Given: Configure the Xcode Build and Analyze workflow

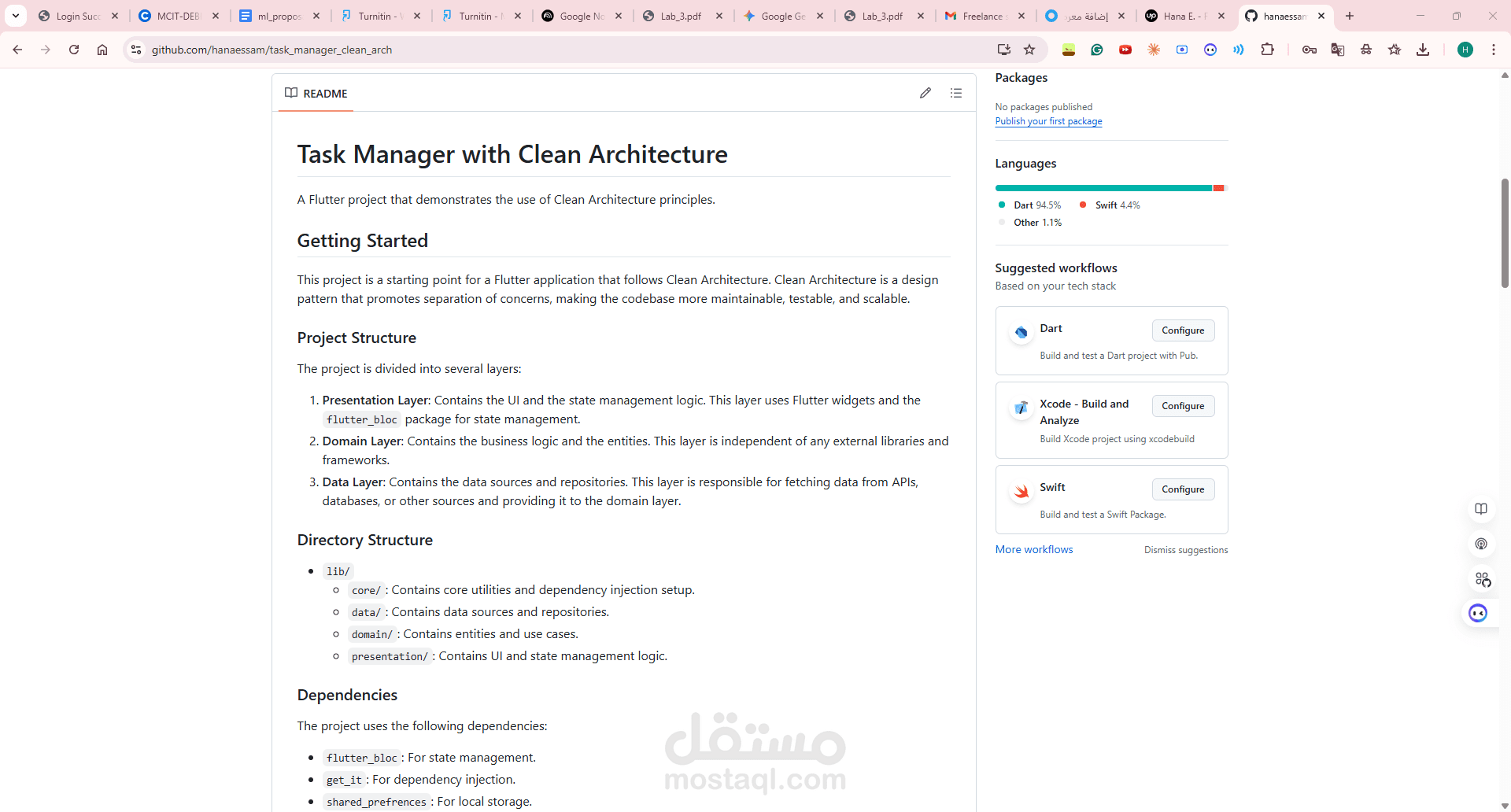Looking at the screenshot, I should (1183, 406).
